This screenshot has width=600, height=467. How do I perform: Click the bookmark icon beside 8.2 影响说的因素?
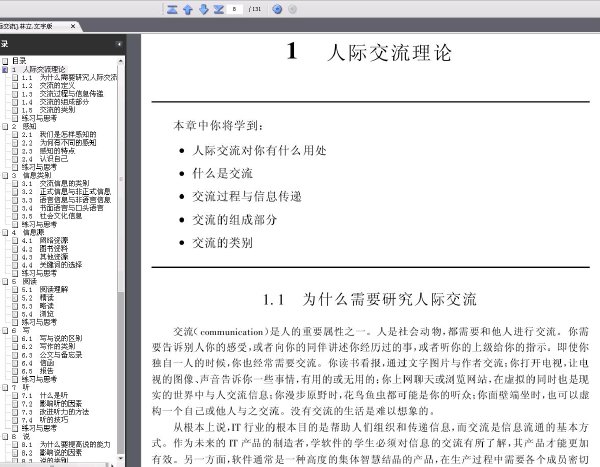tap(15, 452)
